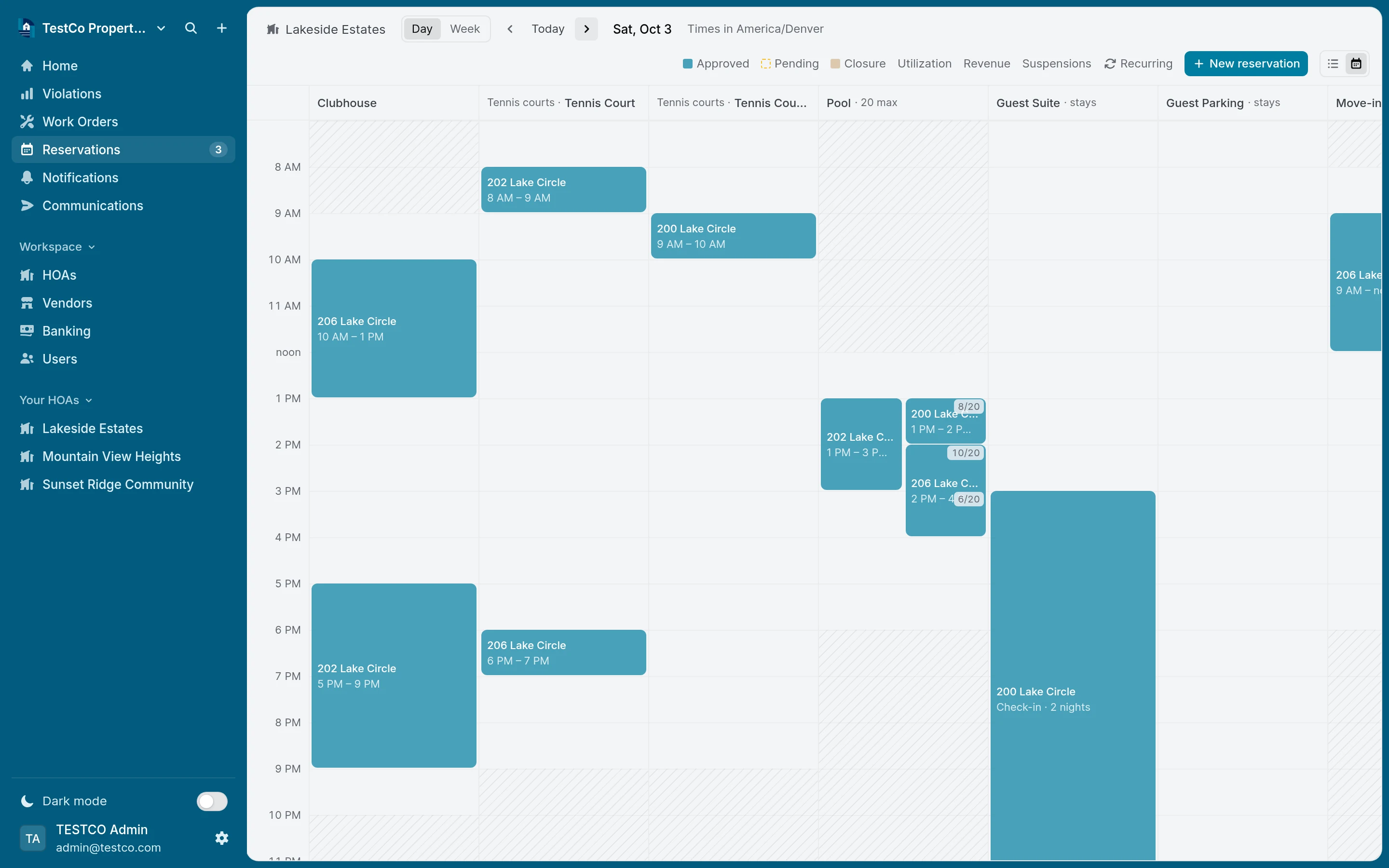Switch to list view icon

(1333, 64)
